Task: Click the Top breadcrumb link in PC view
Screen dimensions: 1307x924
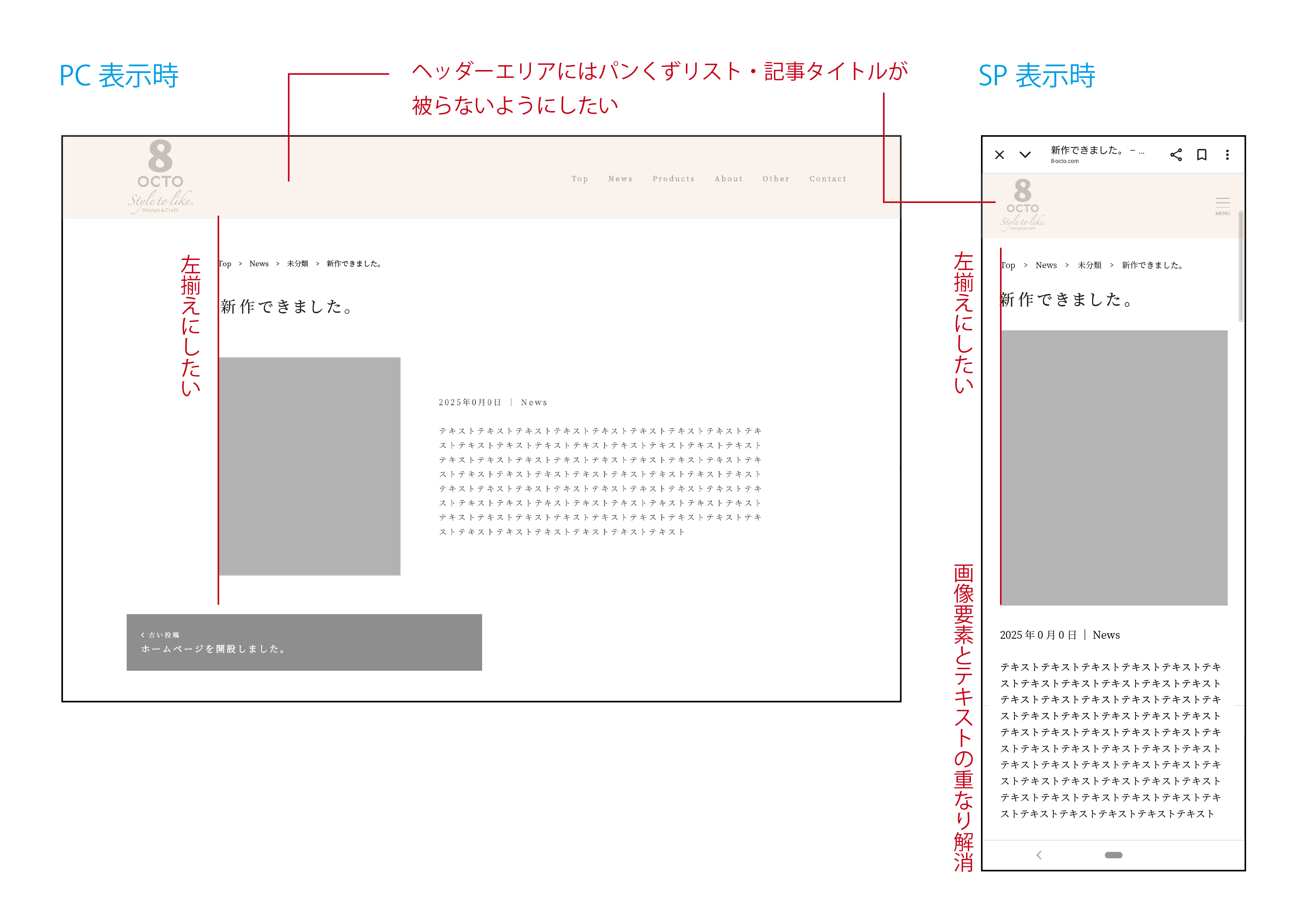Action: 225,263
